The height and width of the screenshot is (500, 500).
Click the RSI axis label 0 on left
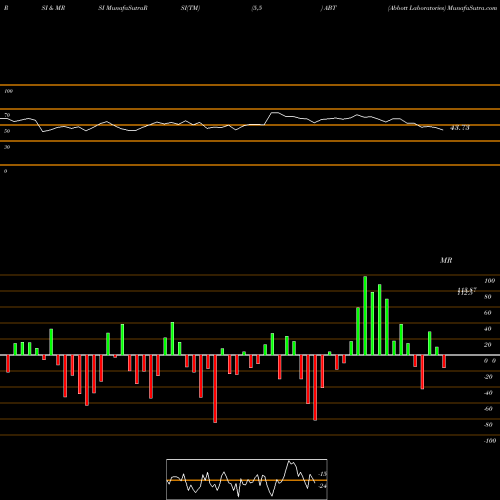[5, 171]
